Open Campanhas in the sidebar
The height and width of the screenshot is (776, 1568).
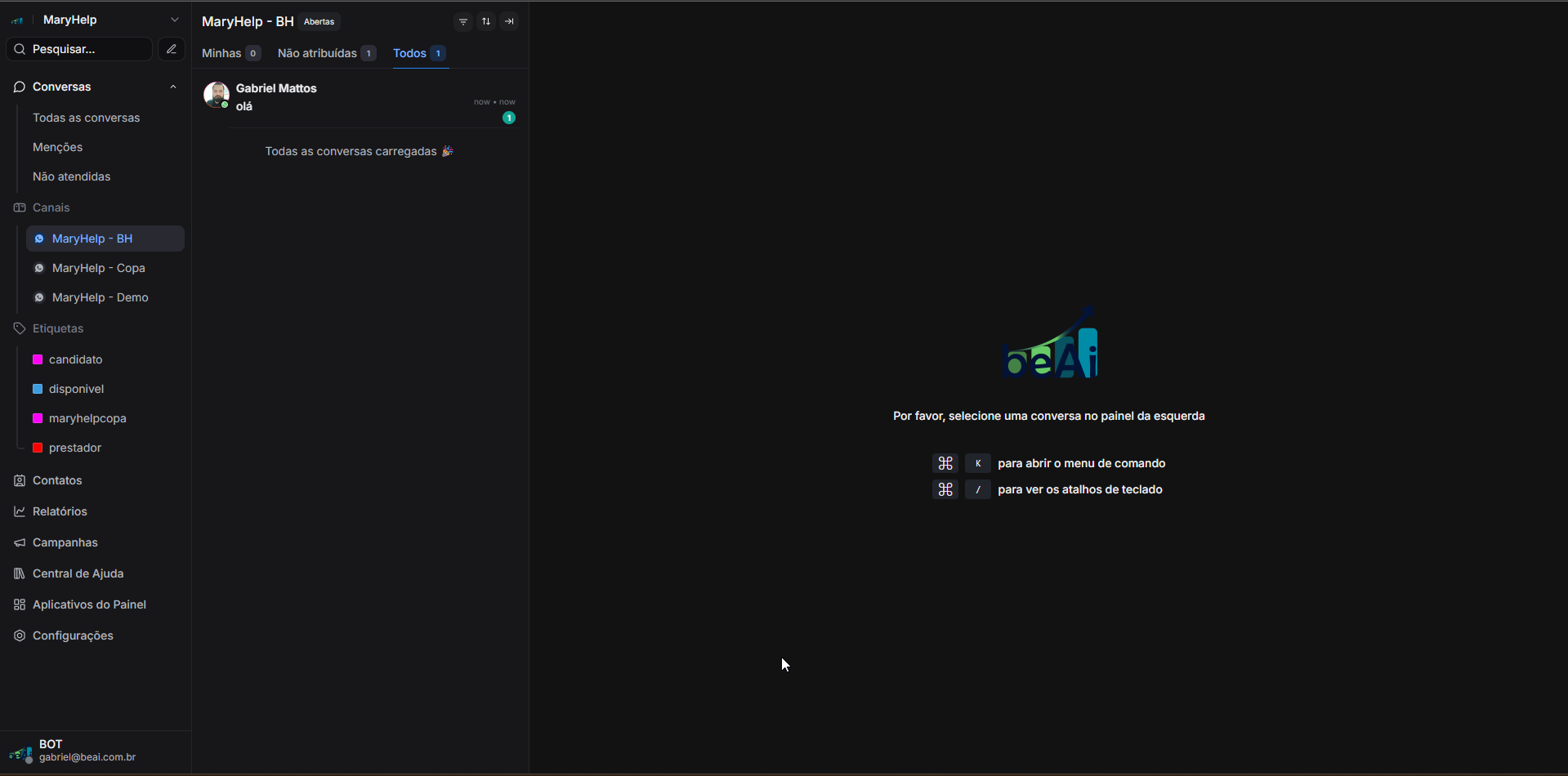(65, 542)
